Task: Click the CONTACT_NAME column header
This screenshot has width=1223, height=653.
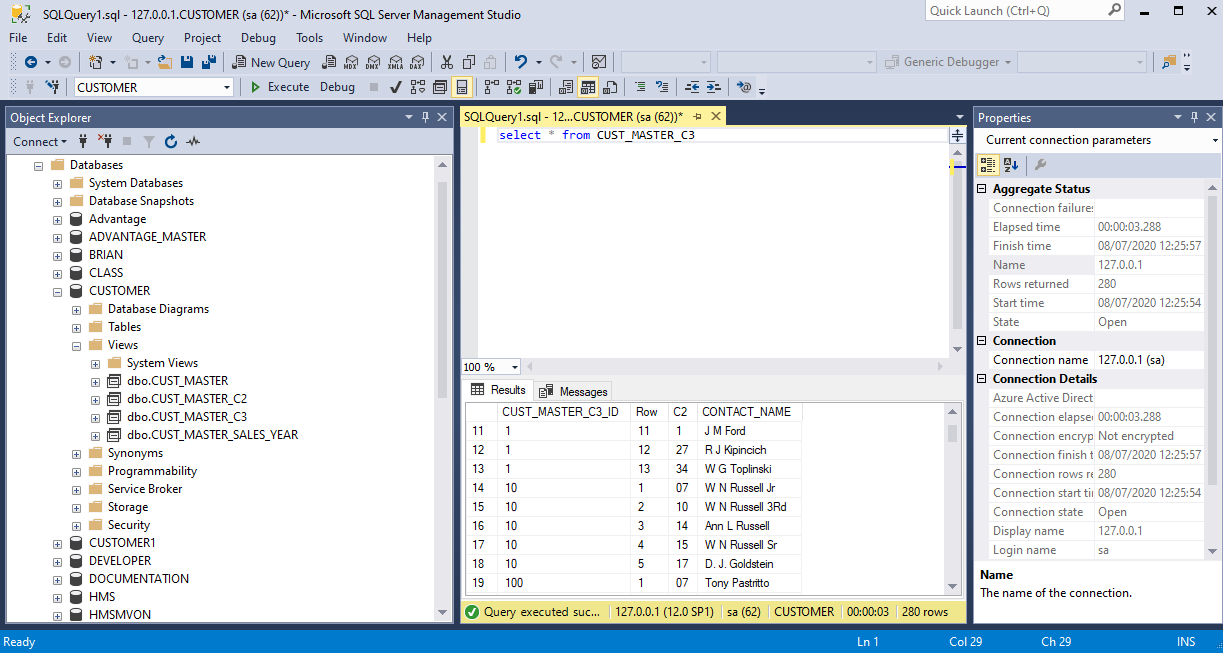Action: [749, 412]
